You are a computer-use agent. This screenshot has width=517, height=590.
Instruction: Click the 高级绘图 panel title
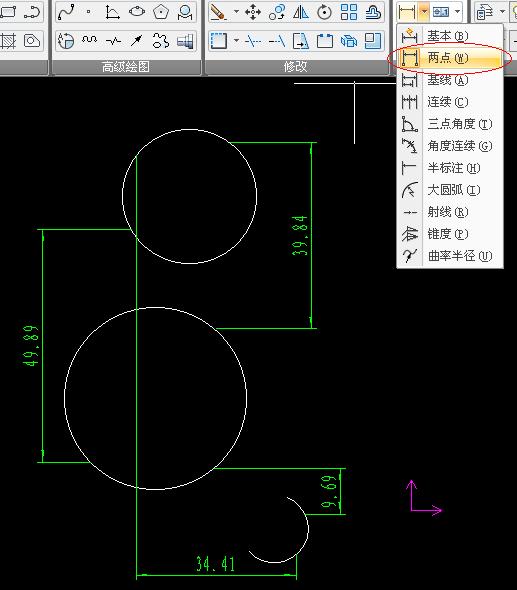(126, 67)
